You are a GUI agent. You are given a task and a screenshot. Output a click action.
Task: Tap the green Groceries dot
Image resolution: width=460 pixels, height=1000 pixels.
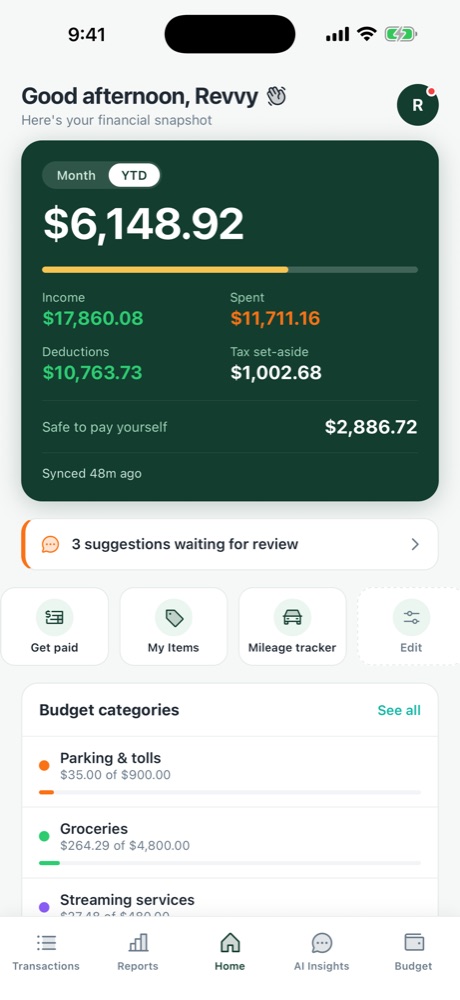44,836
